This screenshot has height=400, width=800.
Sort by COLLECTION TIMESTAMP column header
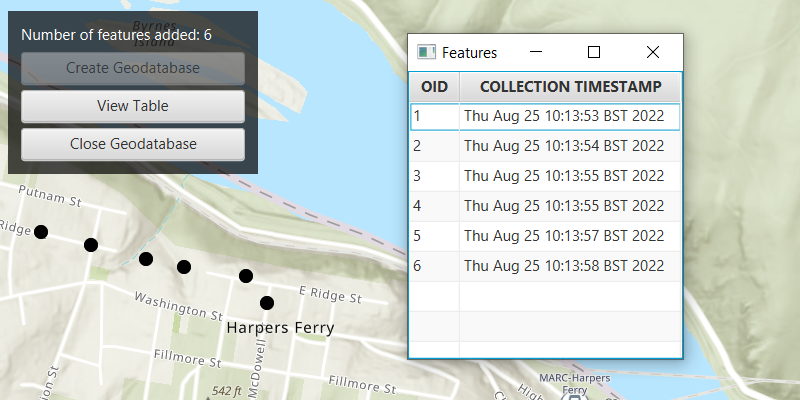[570, 87]
